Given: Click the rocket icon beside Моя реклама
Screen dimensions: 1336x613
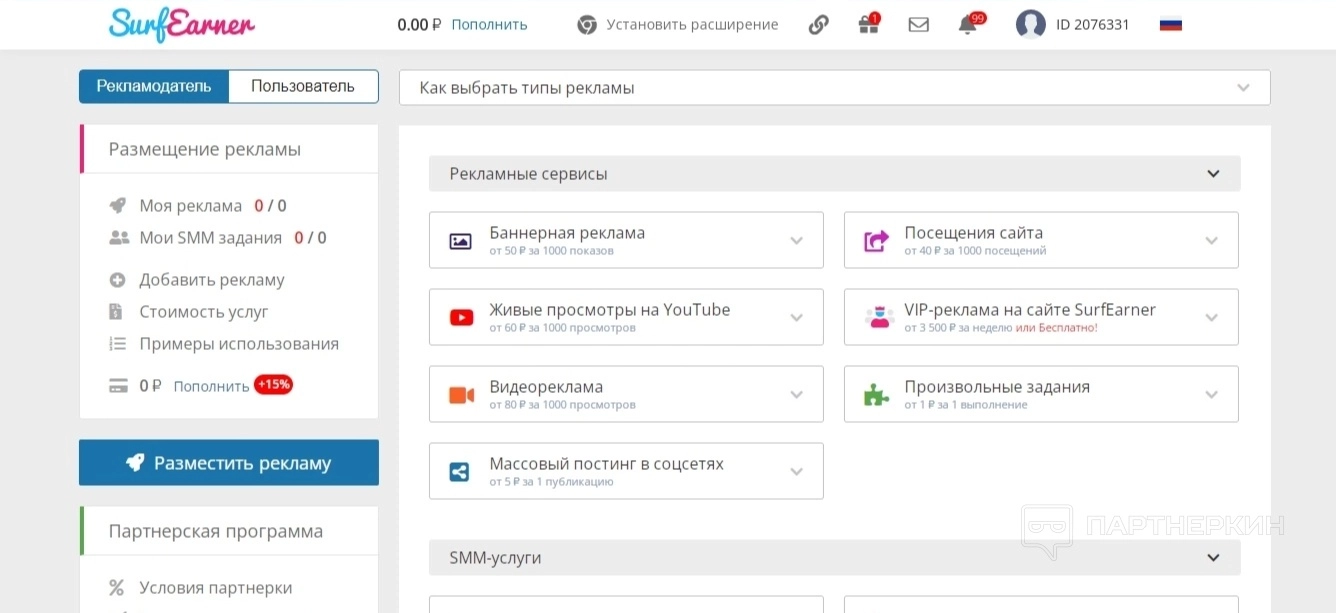Looking at the screenshot, I should point(118,206).
